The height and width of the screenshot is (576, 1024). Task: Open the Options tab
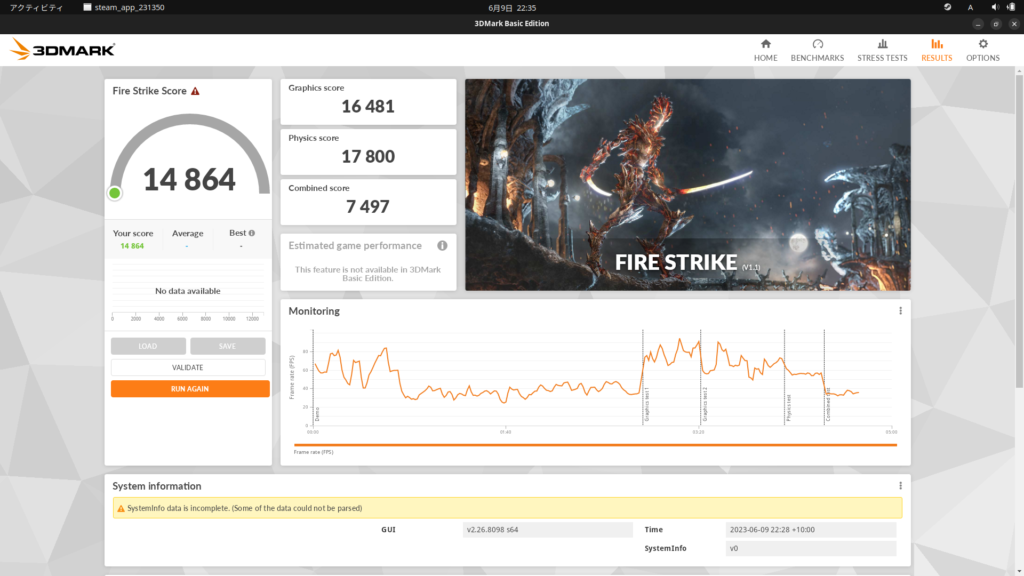tap(983, 50)
